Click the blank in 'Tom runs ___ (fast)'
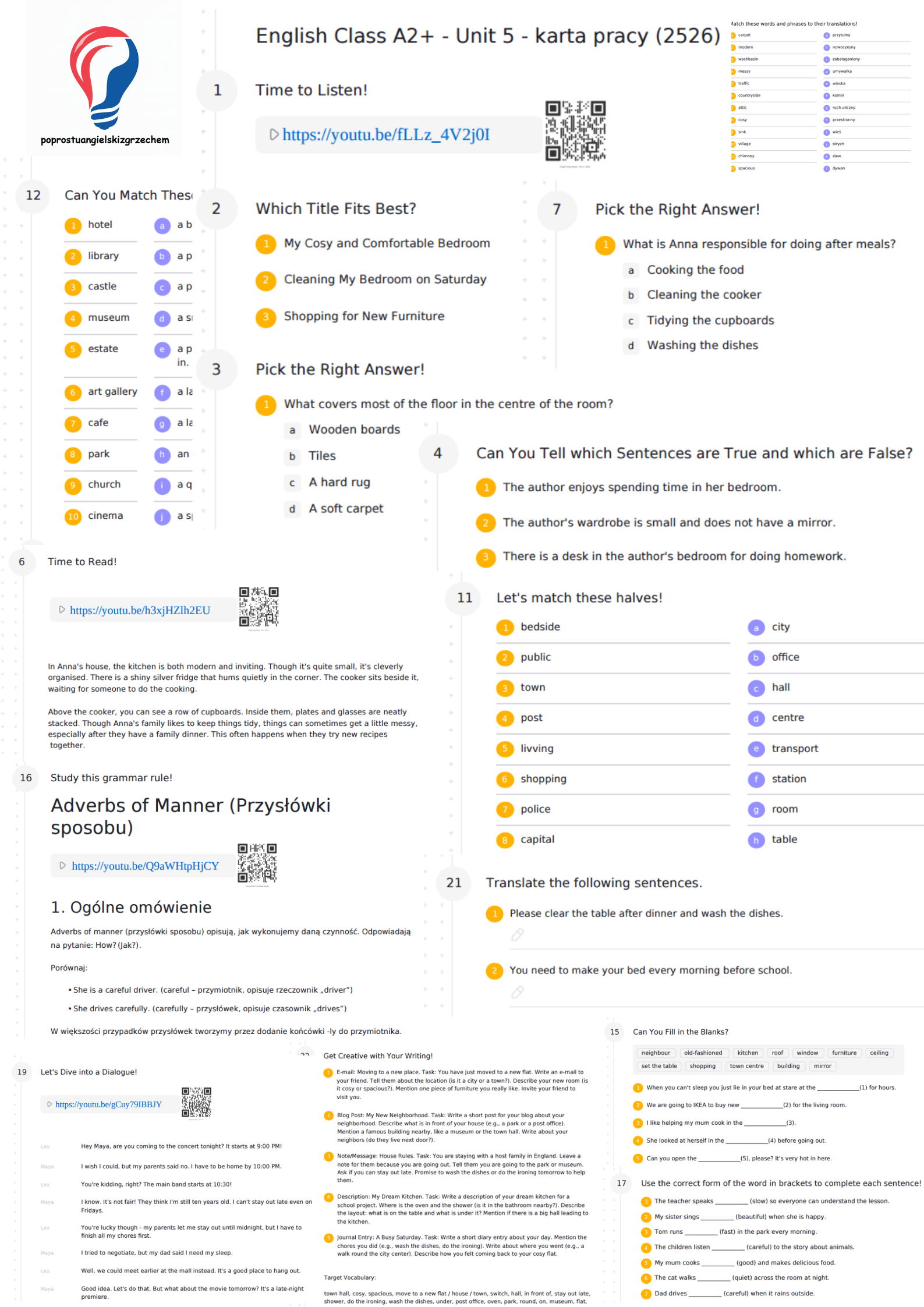Screen dimensions: 924x1307 (x=701, y=1232)
